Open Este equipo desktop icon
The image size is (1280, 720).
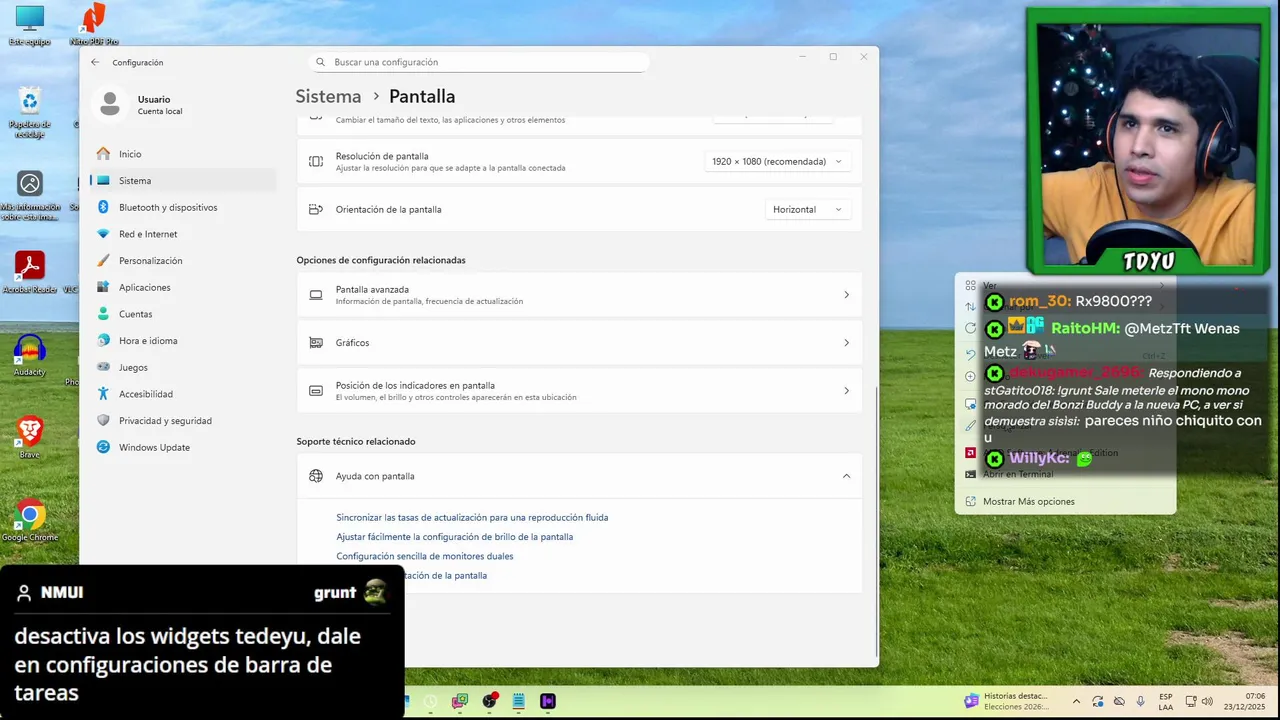tap(29, 26)
